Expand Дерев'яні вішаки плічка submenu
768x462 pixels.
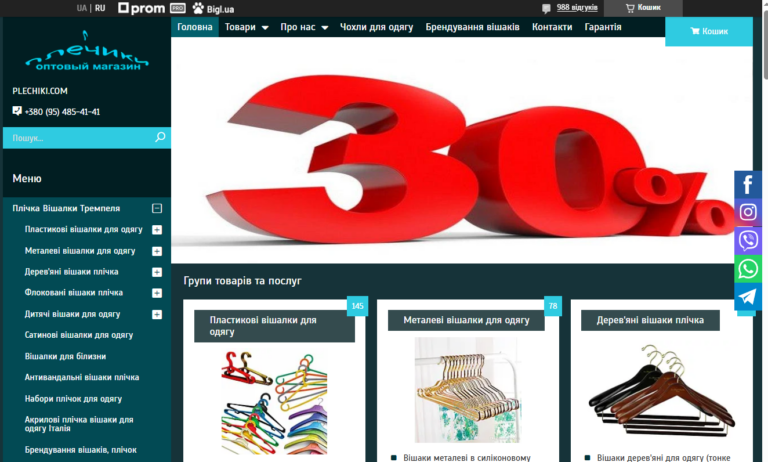point(157,272)
